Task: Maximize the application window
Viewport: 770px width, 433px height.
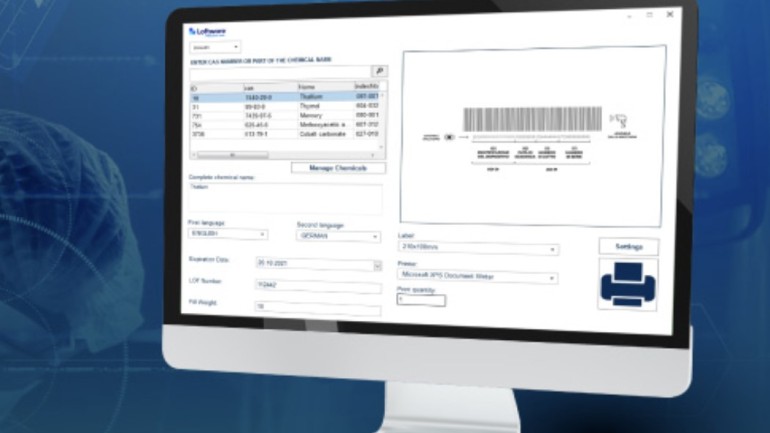Action: (650, 15)
